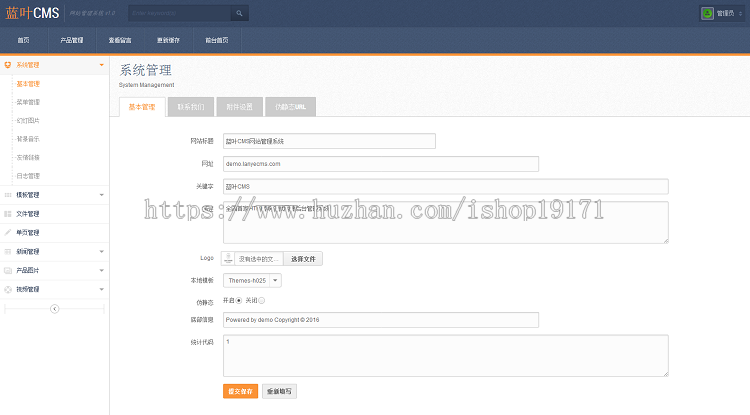Switch to the 伪静态URL tab
750x415 pixels.
click(290, 107)
